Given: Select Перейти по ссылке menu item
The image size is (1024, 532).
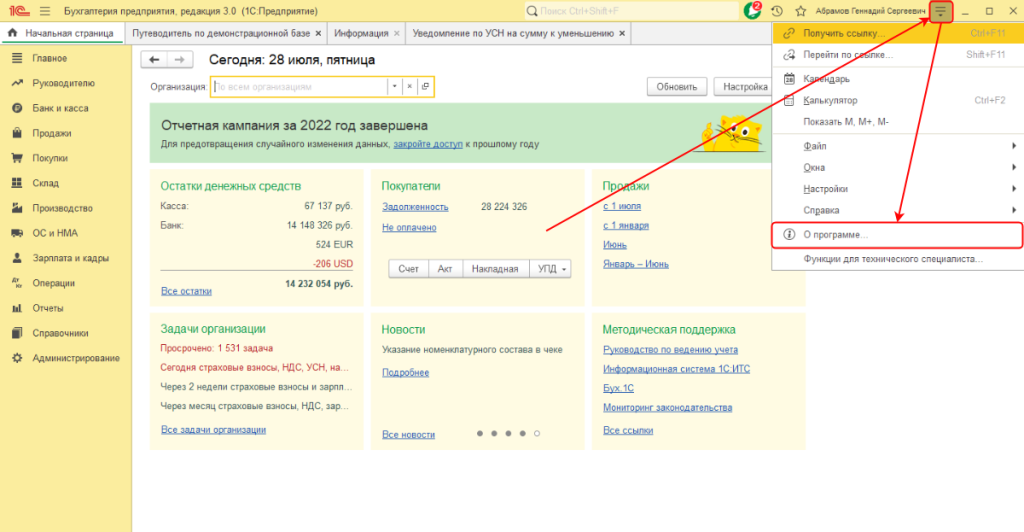Looking at the screenshot, I should click(898, 55).
